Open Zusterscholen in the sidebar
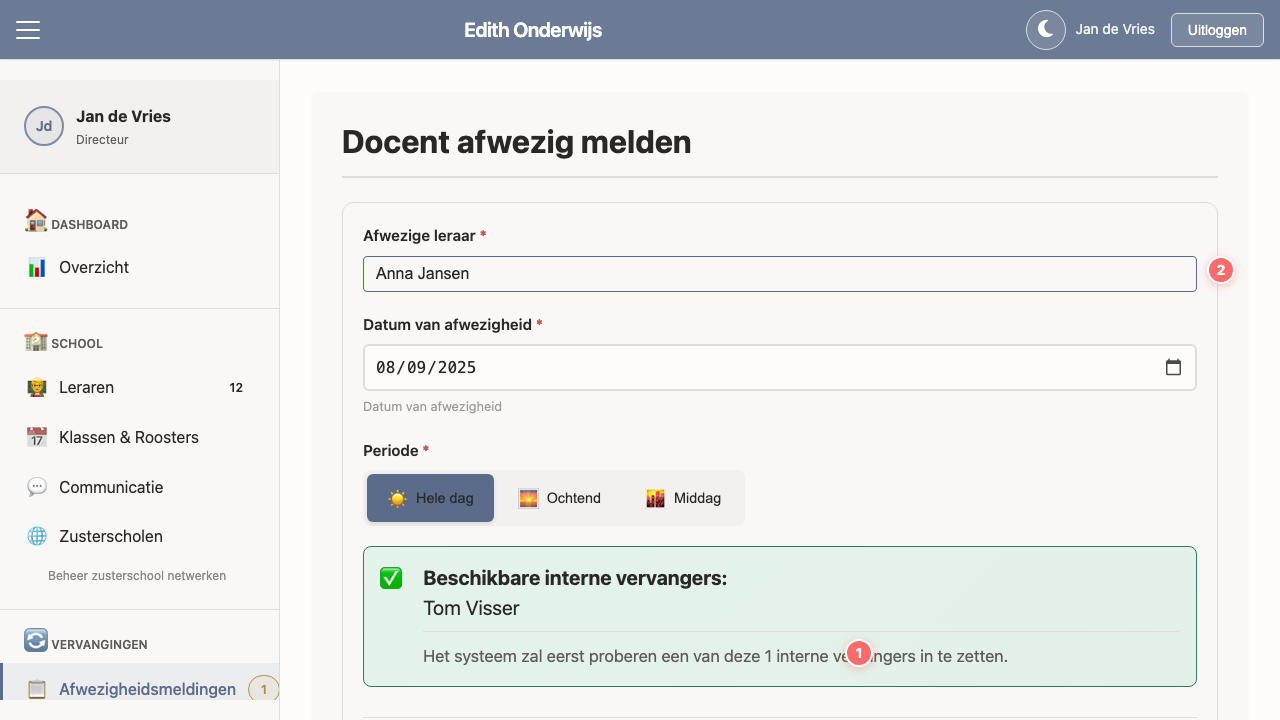Viewport: 1280px width, 720px height. click(x=140, y=536)
